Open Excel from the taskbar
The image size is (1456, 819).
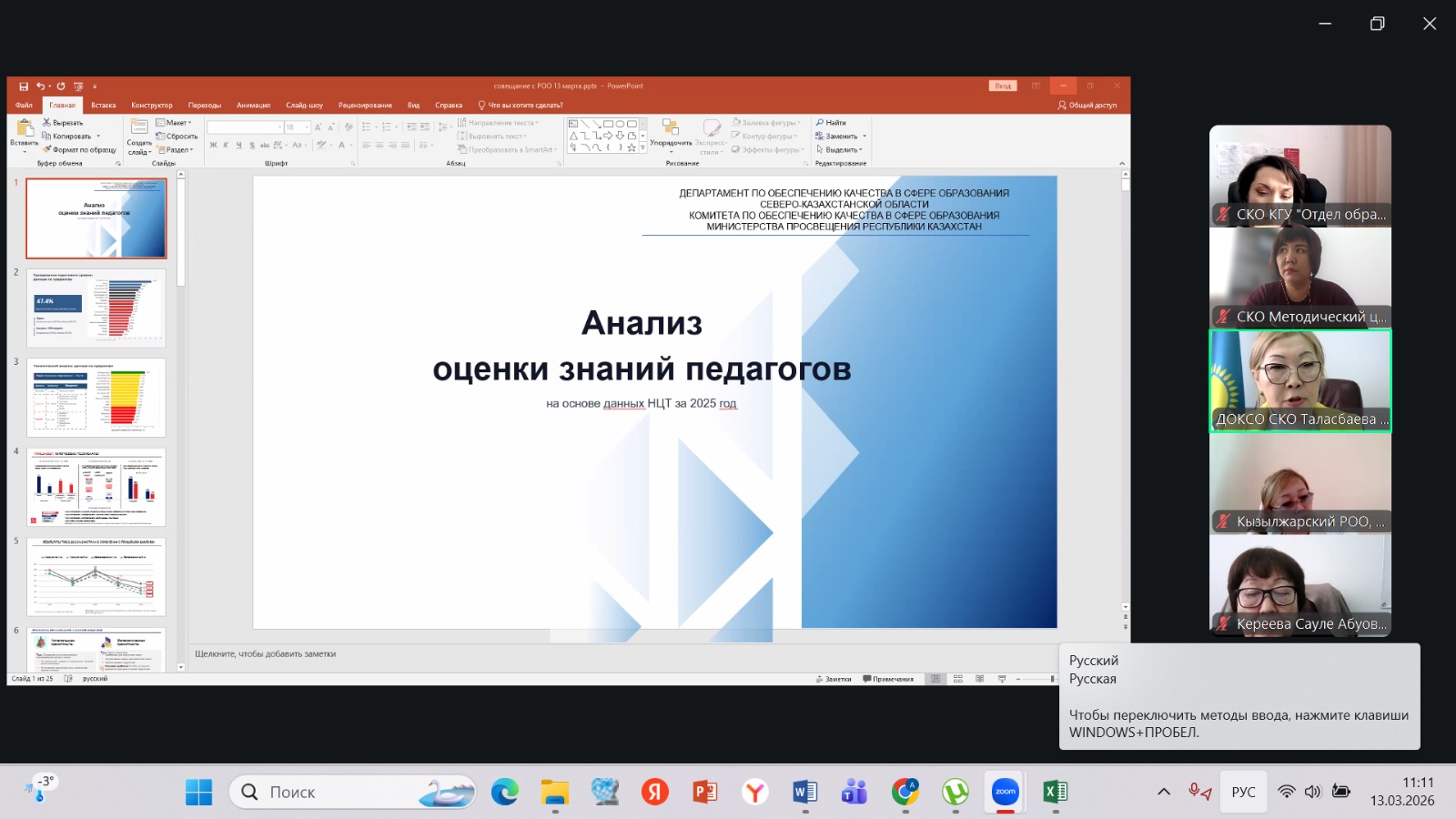point(1055,792)
